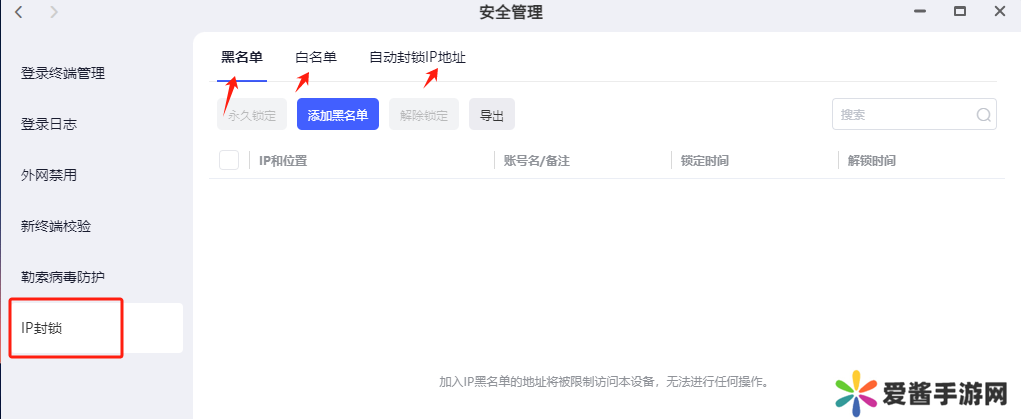This screenshot has width=1021, height=419.
Task: Close the 安全管理 window
Action: coord(999,12)
